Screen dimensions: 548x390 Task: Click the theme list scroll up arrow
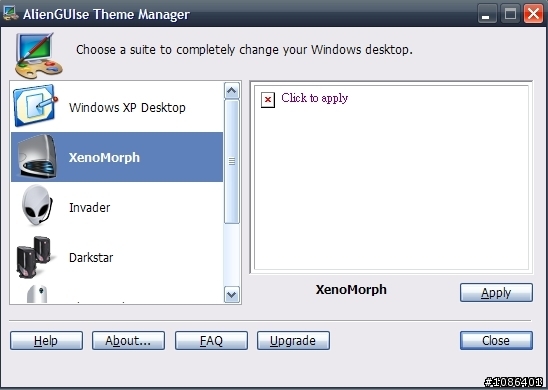point(232,91)
